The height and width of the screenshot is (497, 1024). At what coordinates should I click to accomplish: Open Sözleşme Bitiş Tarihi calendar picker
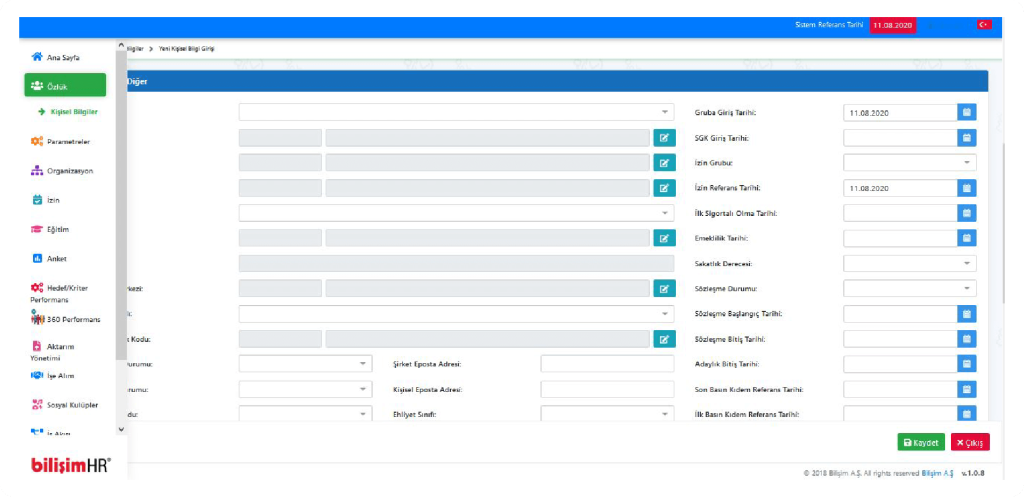[x=966, y=339]
